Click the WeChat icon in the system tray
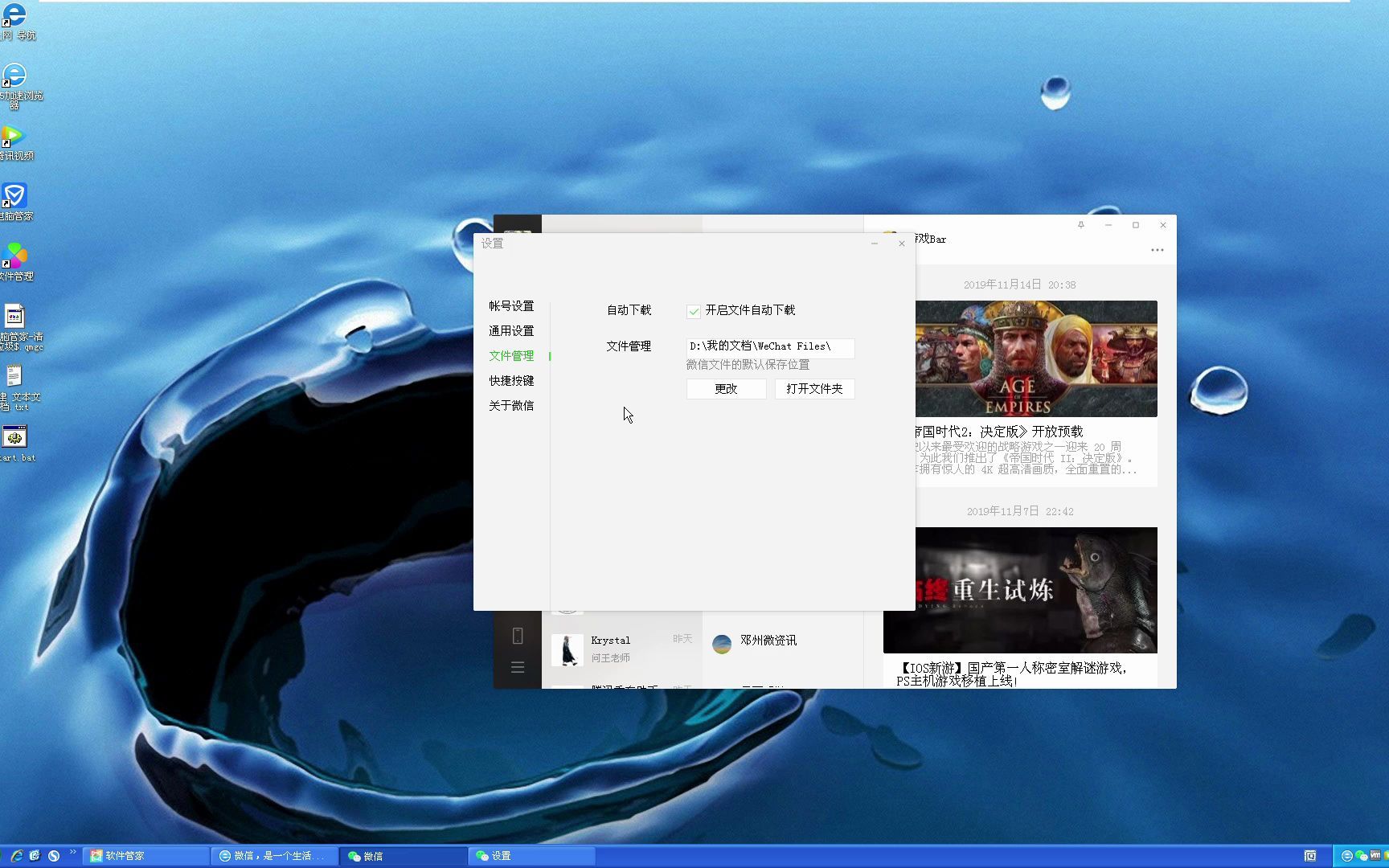Viewport: 1389px width, 868px height. [1361, 856]
